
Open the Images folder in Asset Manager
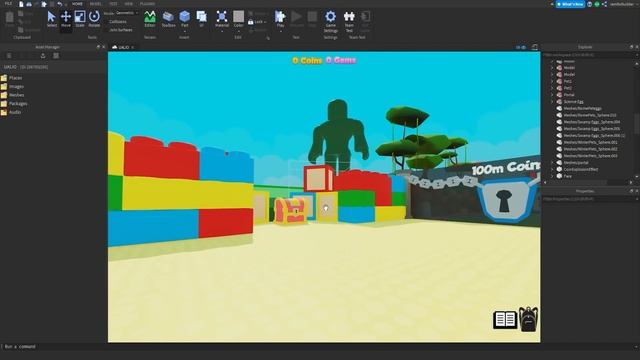click(13, 87)
